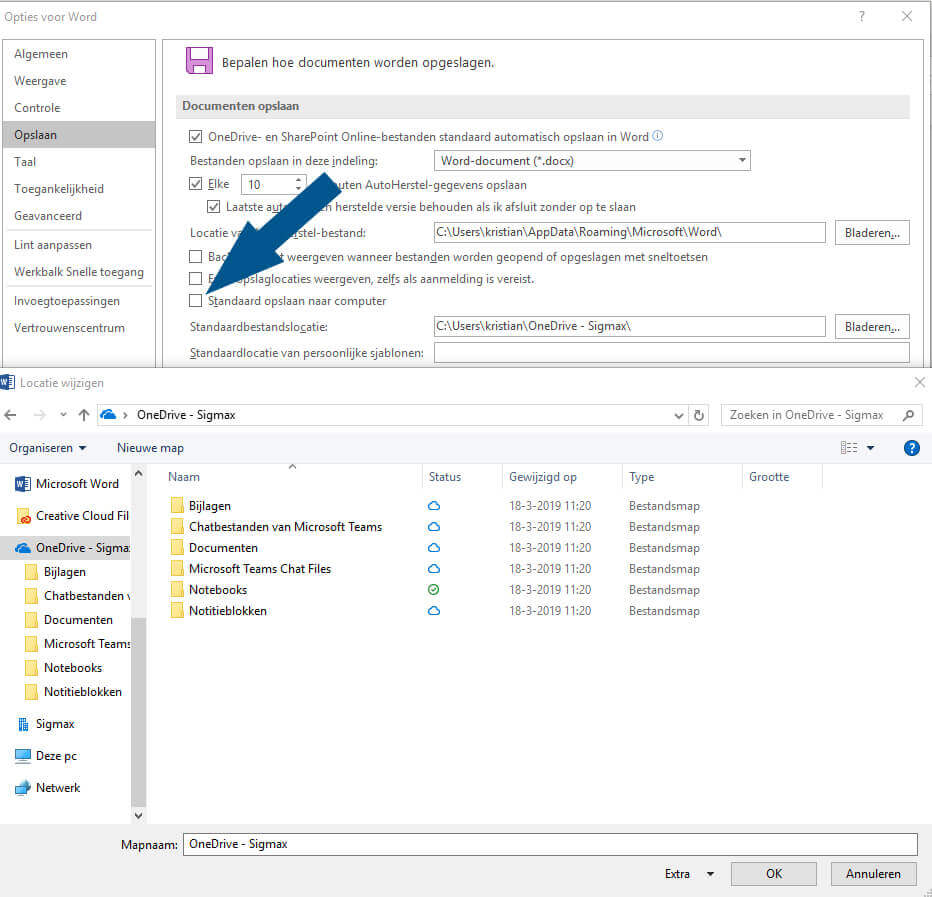The height and width of the screenshot is (897, 932).
Task: Open the Toegankelijkheid options category
Action: tap(59, 189)
